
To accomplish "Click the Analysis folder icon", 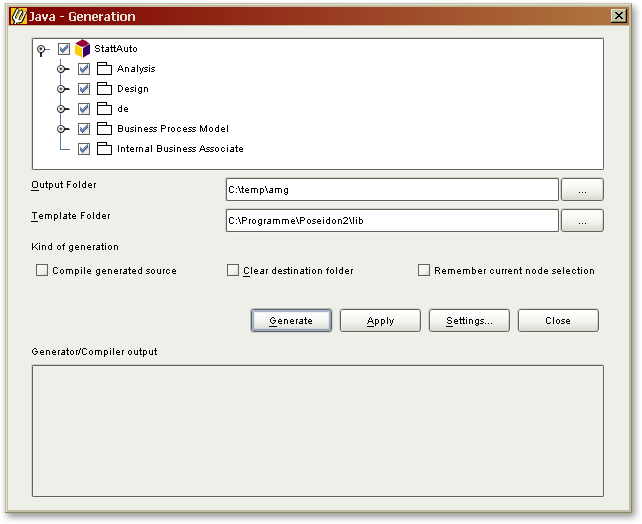I will coord(104,69).
